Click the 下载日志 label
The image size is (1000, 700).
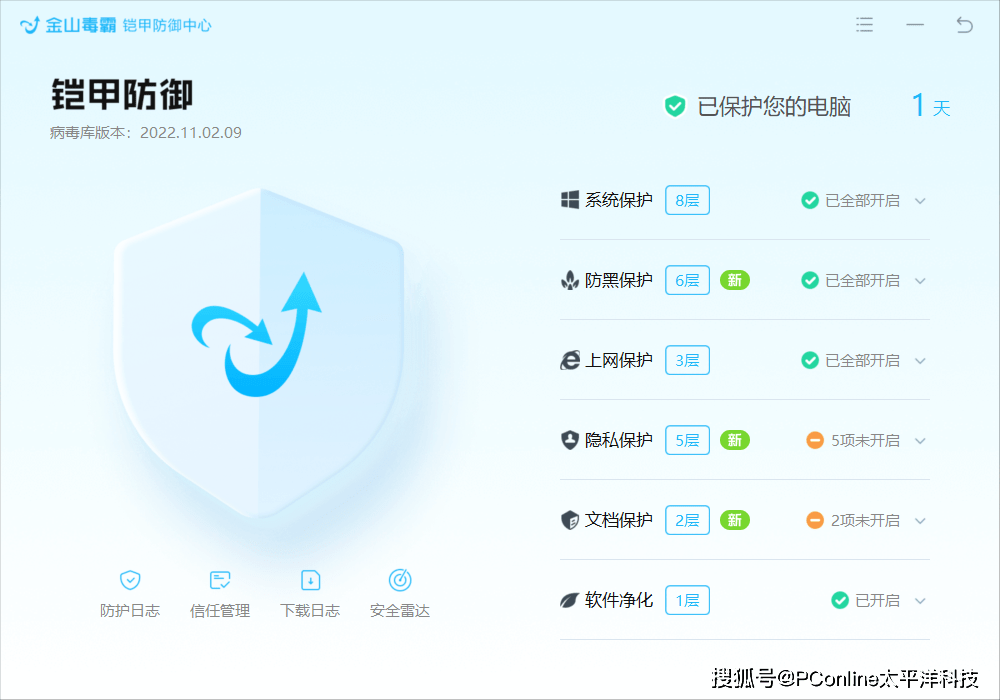(310, 611)
